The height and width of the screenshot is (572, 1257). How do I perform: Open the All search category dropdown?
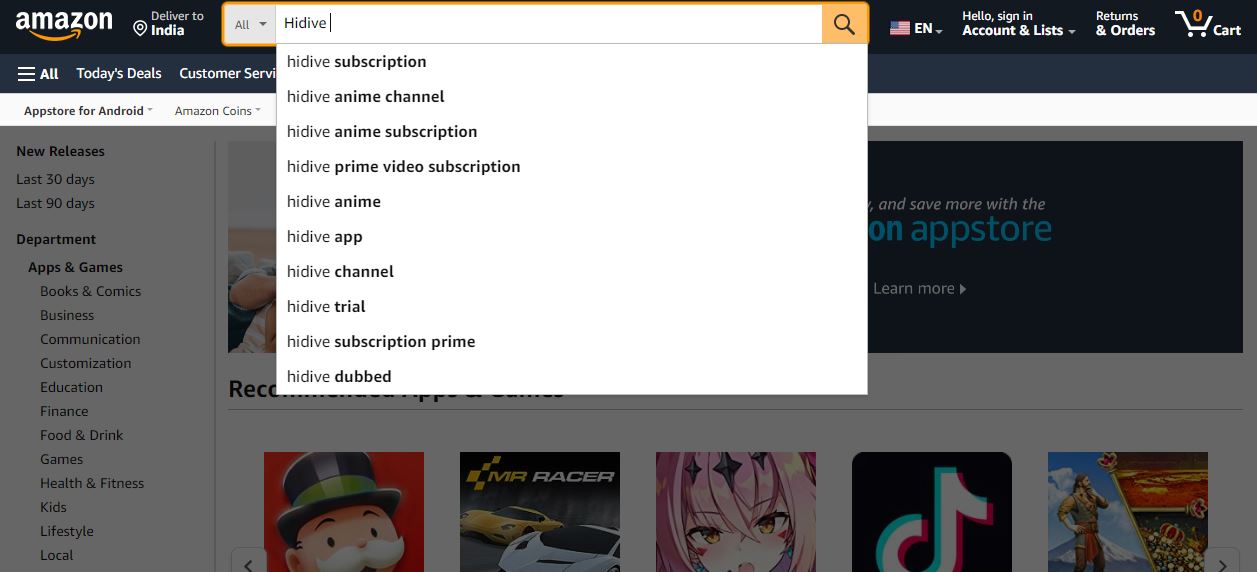point(250,24)
